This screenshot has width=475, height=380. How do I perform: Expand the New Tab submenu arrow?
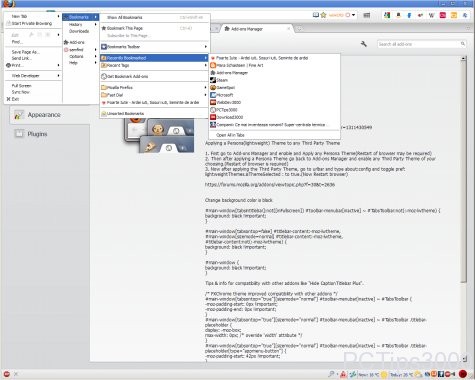point(58,16)
